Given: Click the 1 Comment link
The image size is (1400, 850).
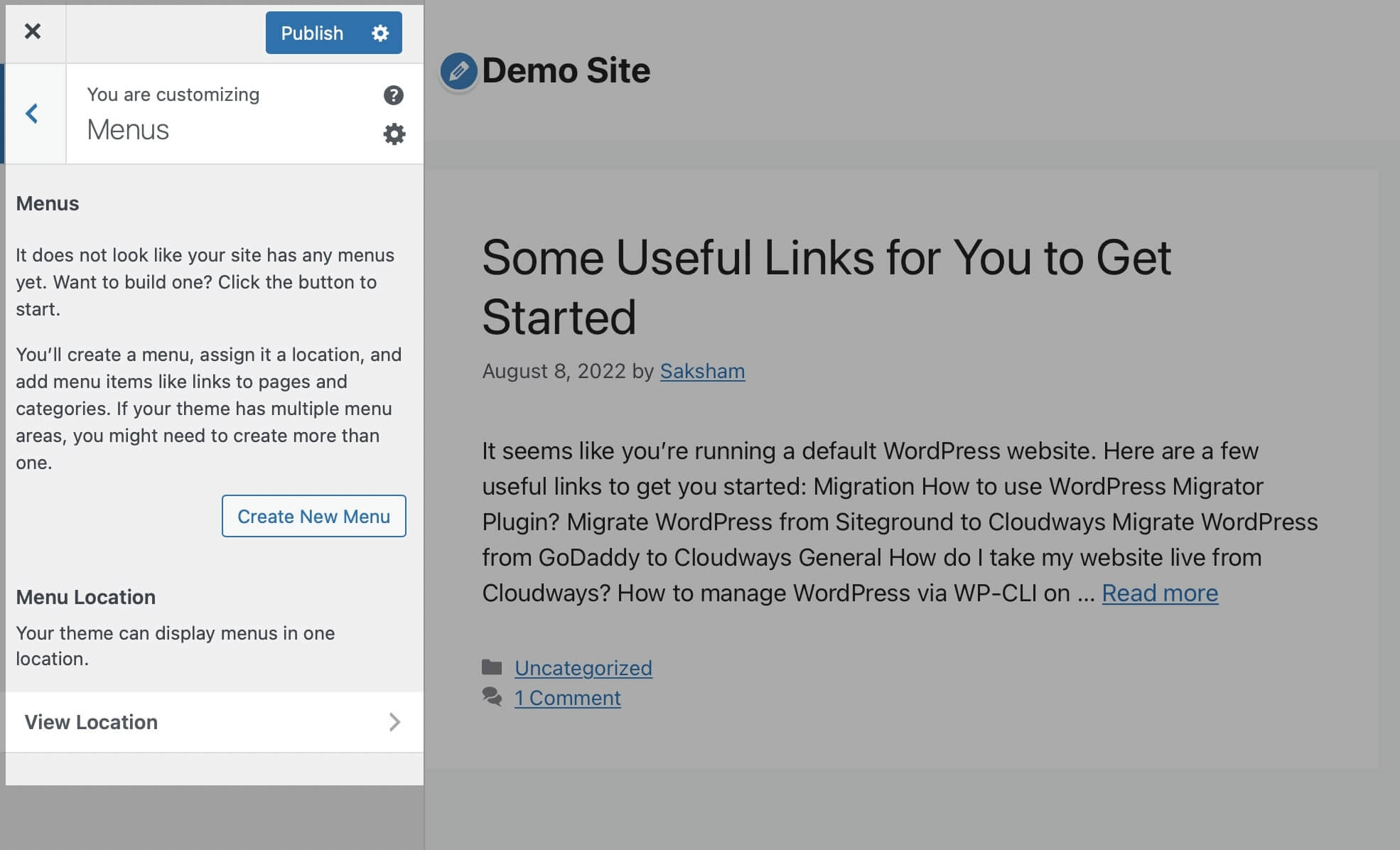Looking at the screenshot, I should pyautogui.click(x=567, y=698).
